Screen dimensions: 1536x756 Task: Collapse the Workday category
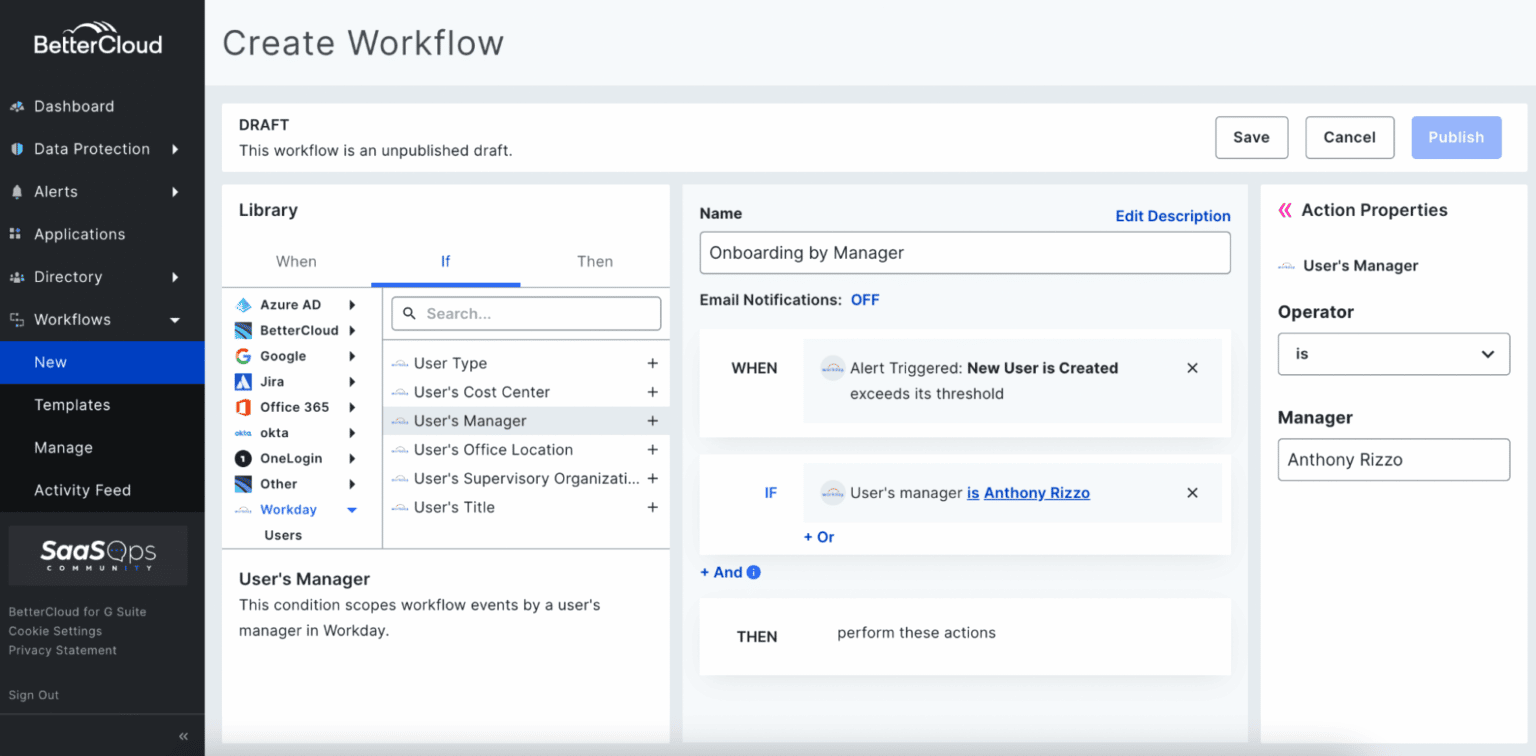(x=351, y=510)
